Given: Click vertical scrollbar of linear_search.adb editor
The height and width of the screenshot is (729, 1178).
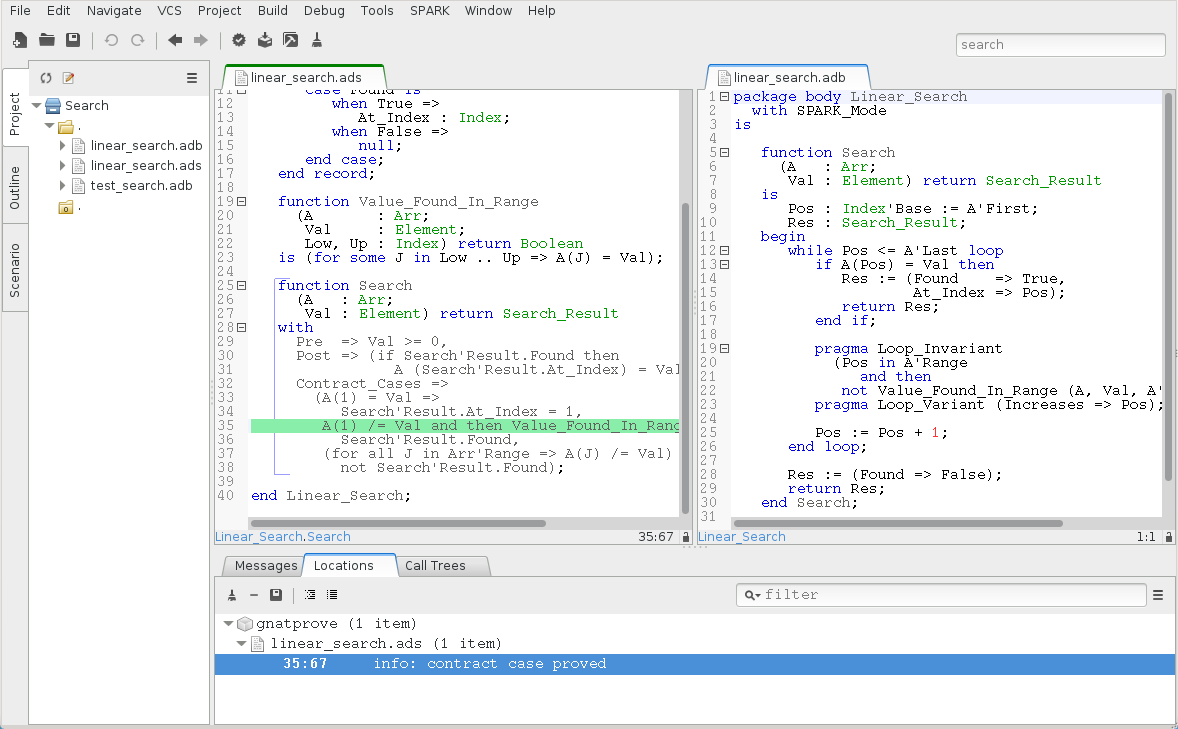Looking at the screenshot, I should click(1168, 286).
